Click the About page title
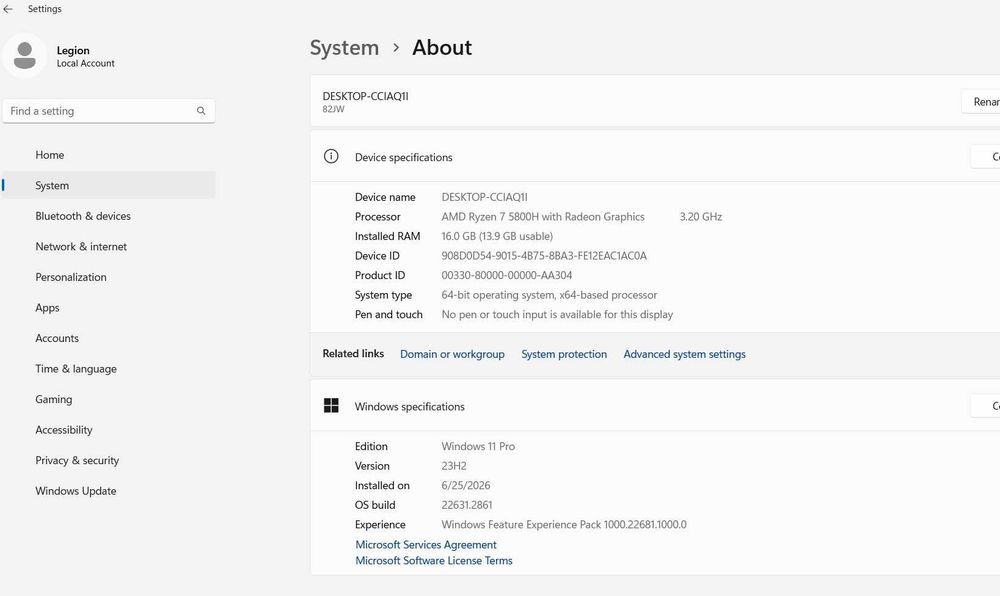The height and width of the screenshot is (596, 1000). (x=442, y=48)
